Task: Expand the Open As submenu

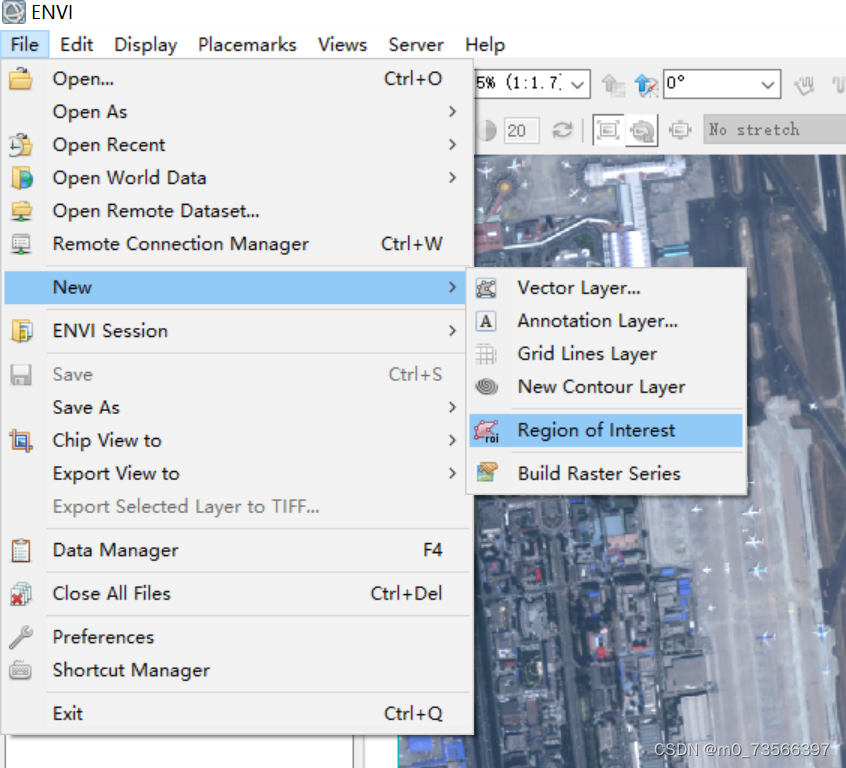Action: coord(452,112)
